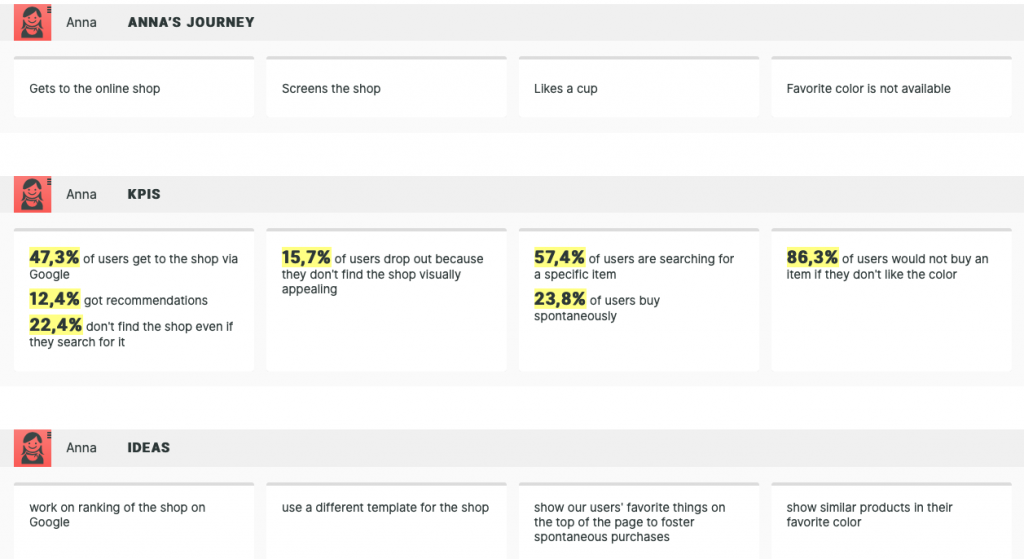Open the 'Screens the shop' card
Viewport: 1024px width, 559px height.
[387, 88]
